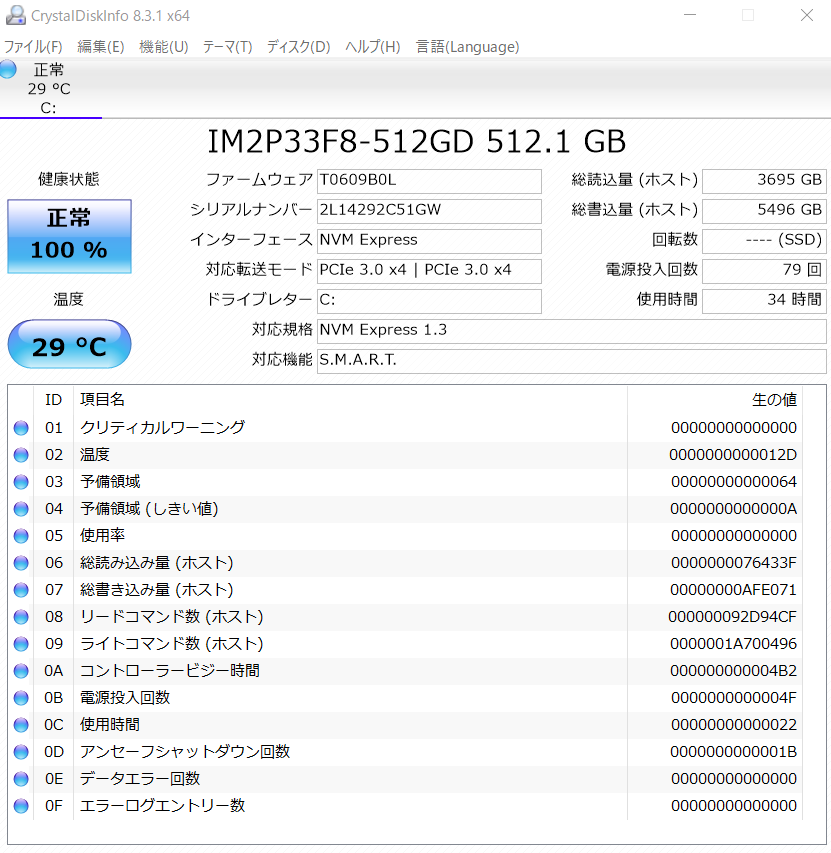831x853 pixels.
Task: Click status dot for リードコマンド数 row
Action: pos(21,617)
